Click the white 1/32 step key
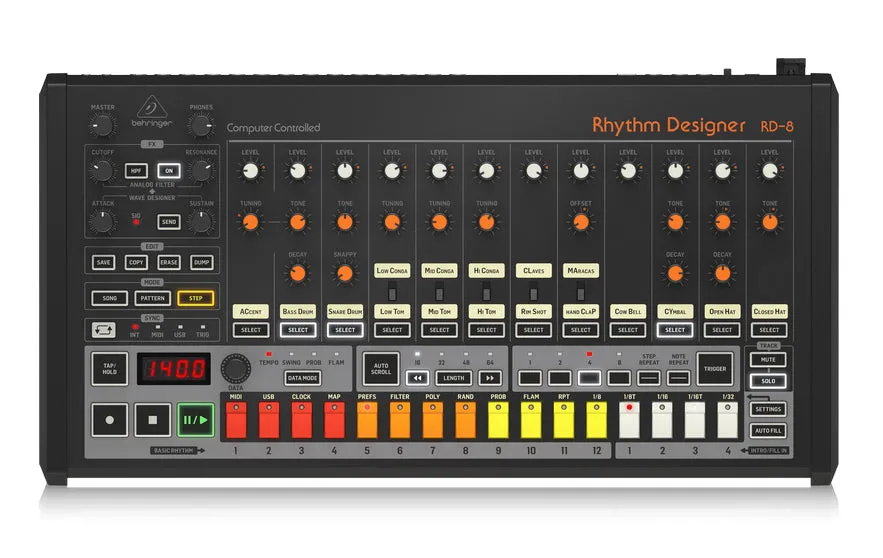The width and height of the screenshot is (883, 558). [728, 419]
